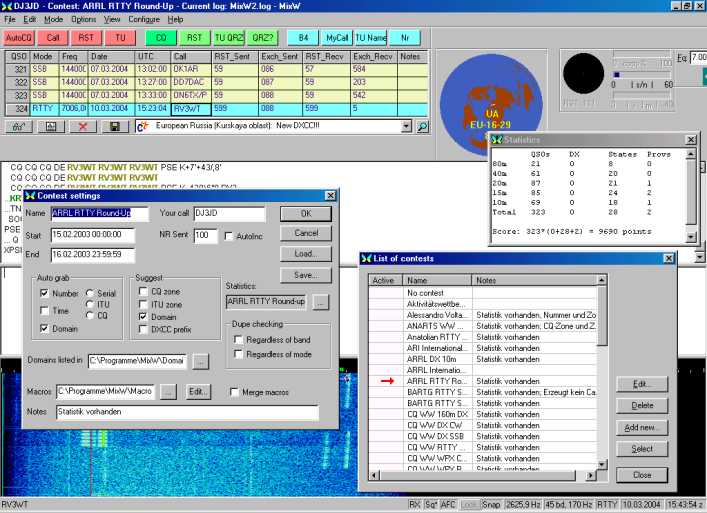Browse for the Statistics file with the ... button

(321, 302)
